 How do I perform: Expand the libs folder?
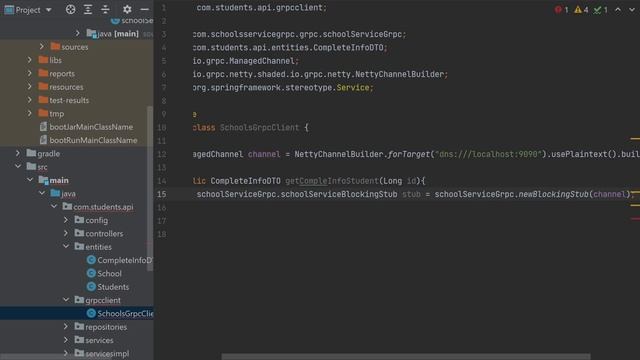[x=29, y=60]
